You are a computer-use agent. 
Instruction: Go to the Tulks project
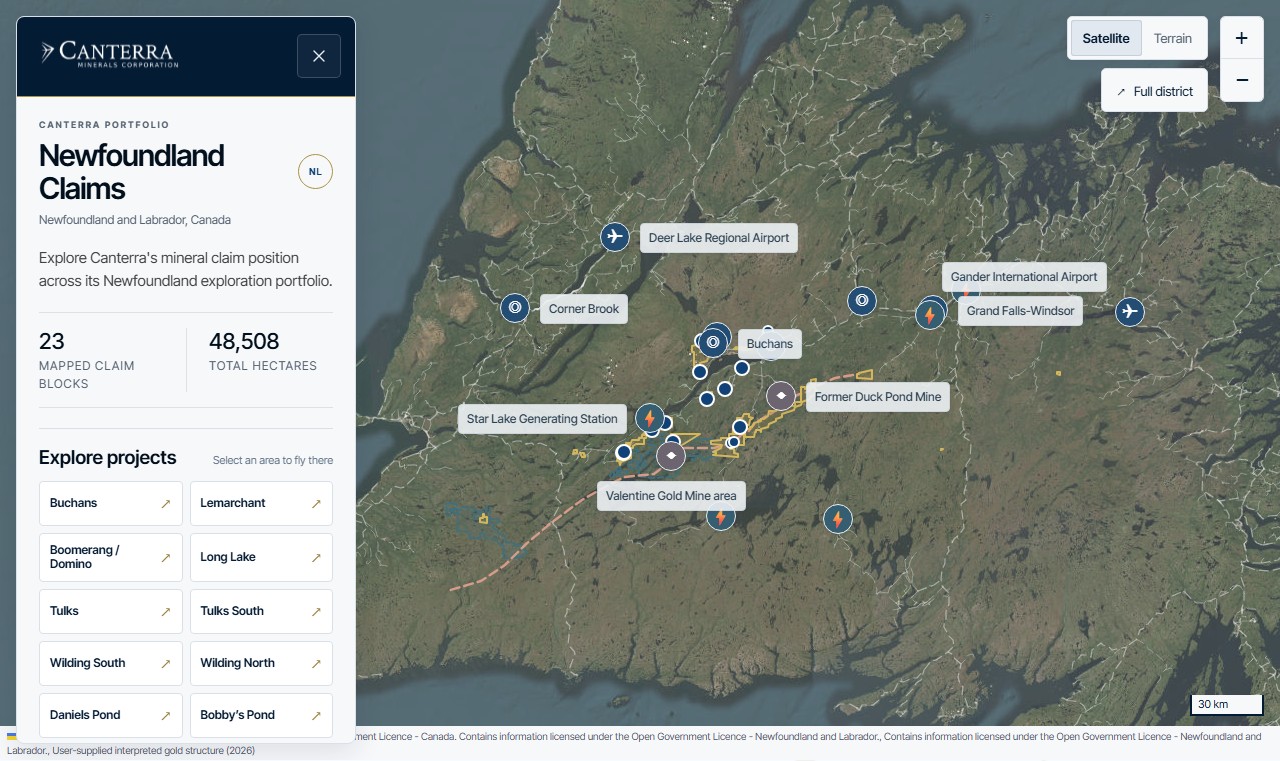111,611
